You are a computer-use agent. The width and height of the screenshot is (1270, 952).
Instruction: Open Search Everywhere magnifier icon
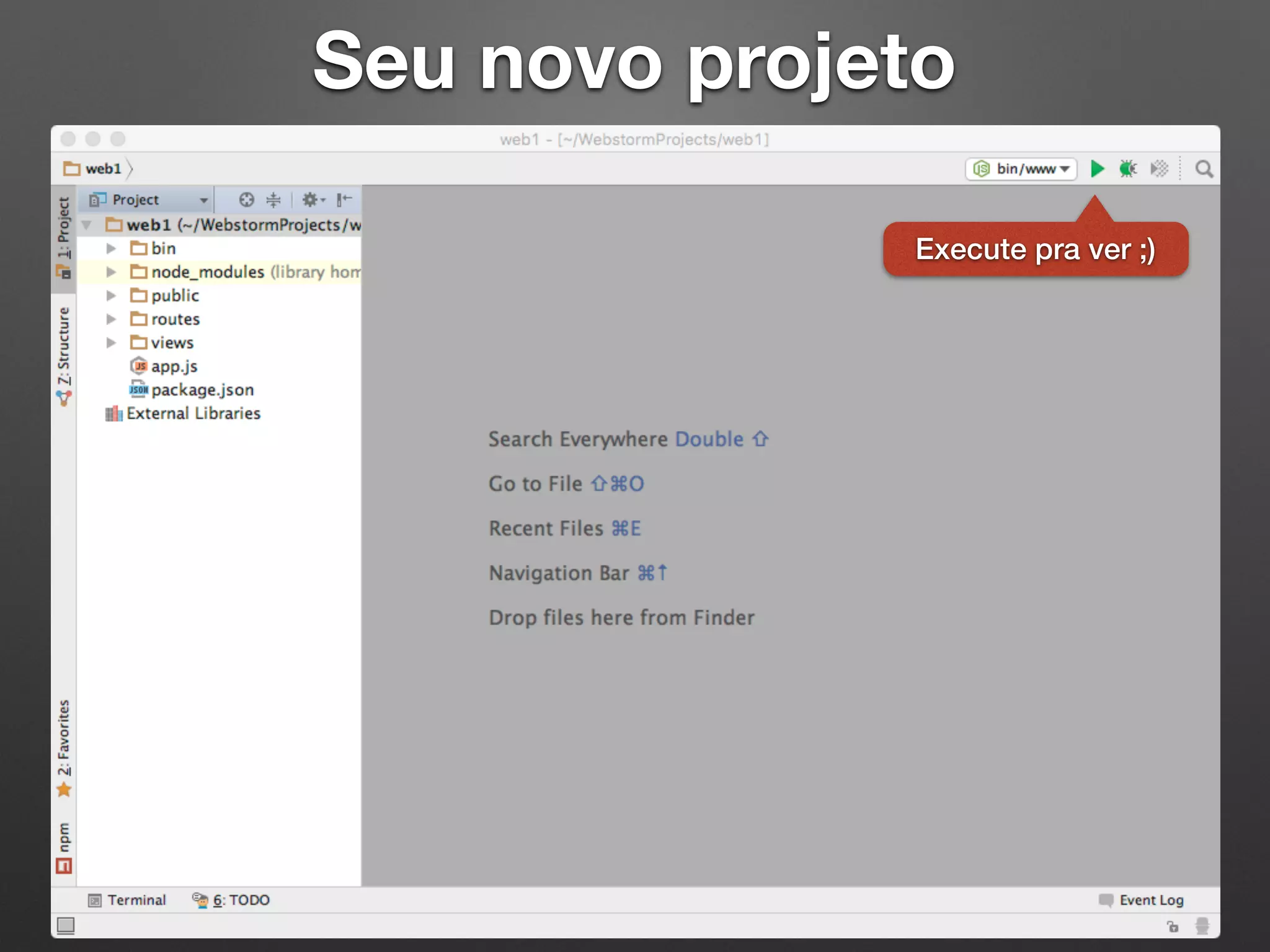[1204, 169]
